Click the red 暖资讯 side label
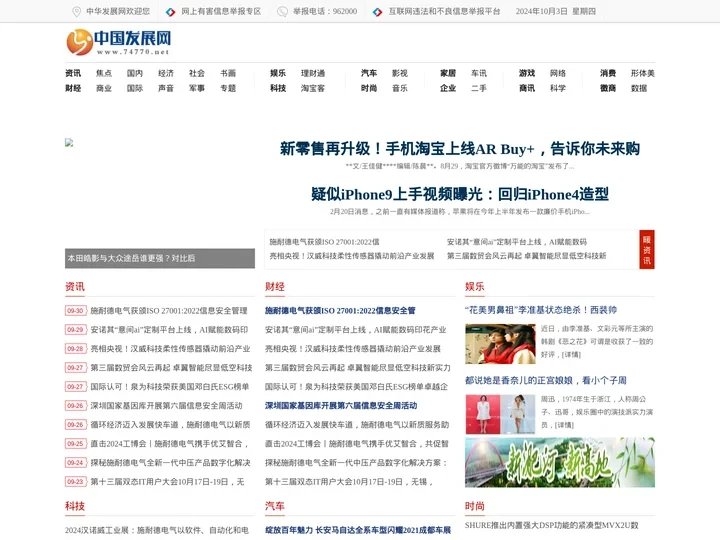The height and width of the screenshot is (540, 720). 647,249
